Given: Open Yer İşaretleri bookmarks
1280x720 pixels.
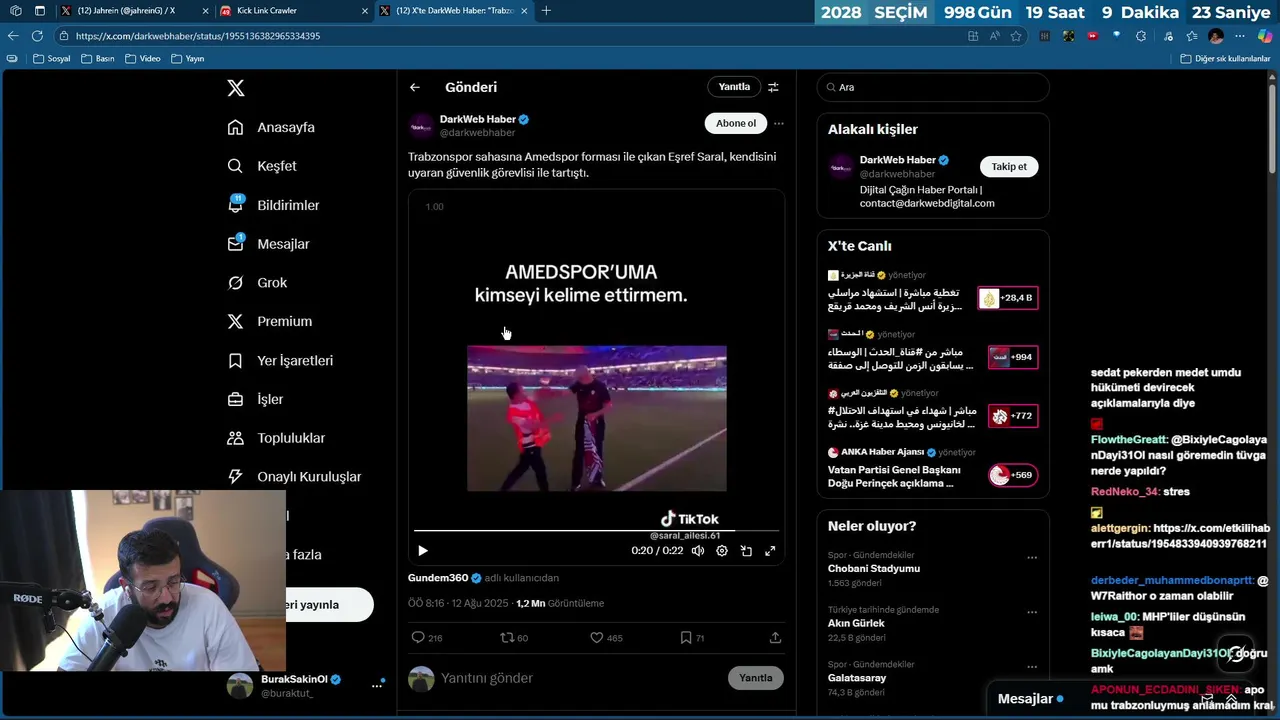Looking at the screenshot, I should (x=280, y=360).
